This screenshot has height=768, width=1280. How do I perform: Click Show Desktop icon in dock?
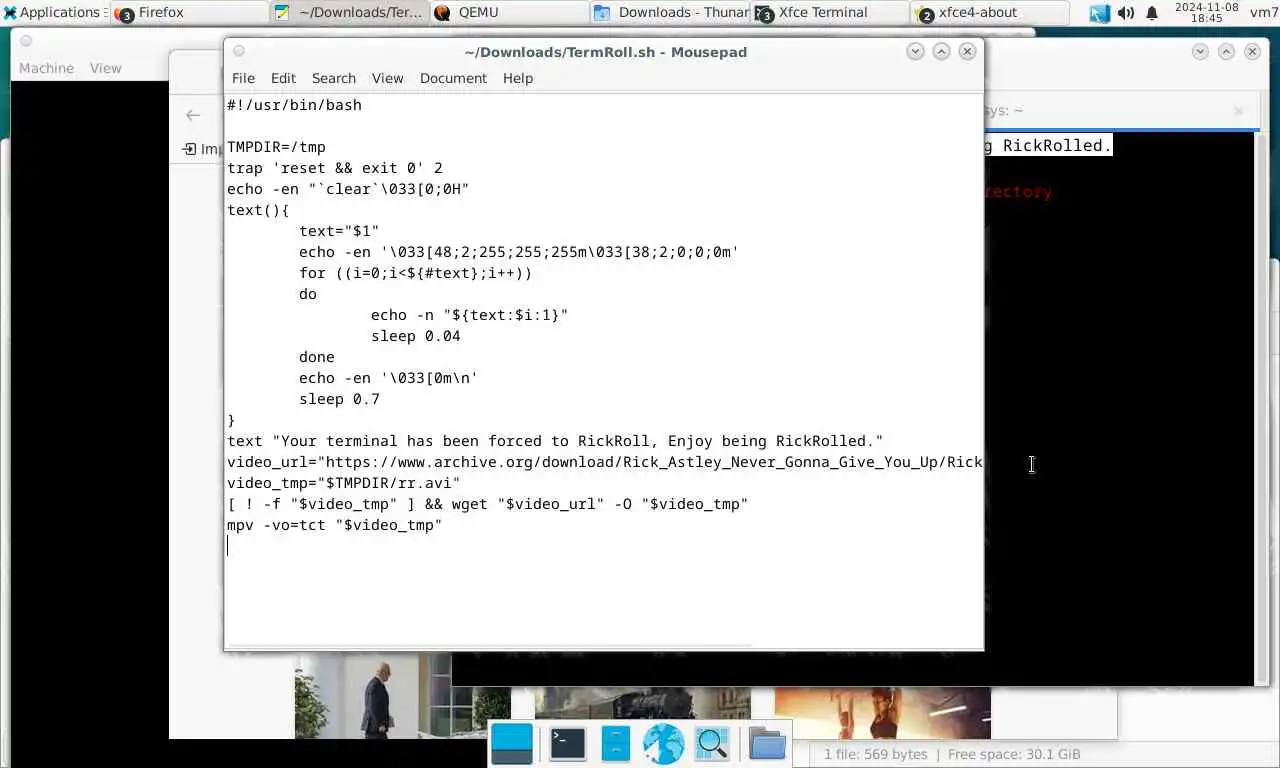click(x=512, y=744)
